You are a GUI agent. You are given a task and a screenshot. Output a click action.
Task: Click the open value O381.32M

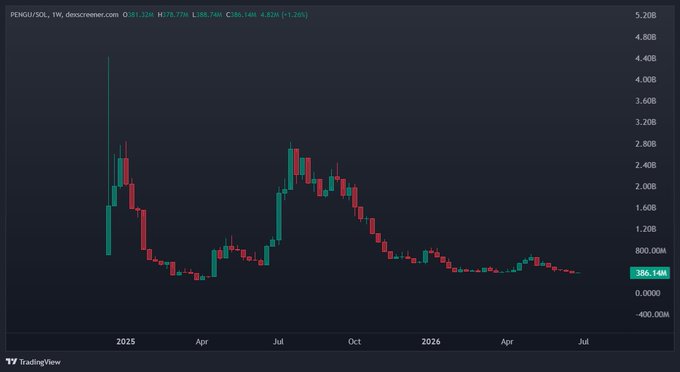138,15
